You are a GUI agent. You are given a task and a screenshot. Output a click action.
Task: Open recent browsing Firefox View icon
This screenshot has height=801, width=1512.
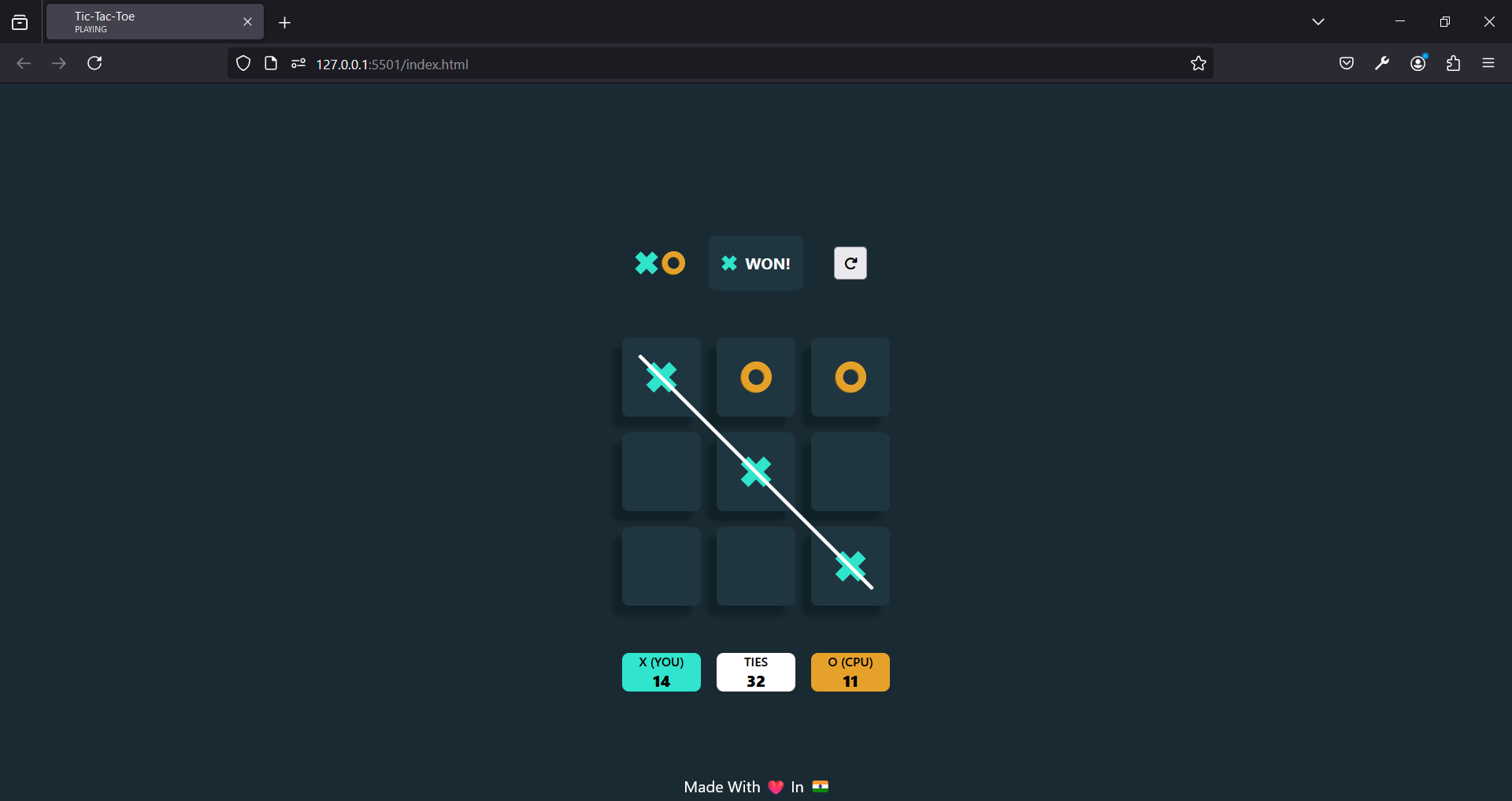pos(20,22)
